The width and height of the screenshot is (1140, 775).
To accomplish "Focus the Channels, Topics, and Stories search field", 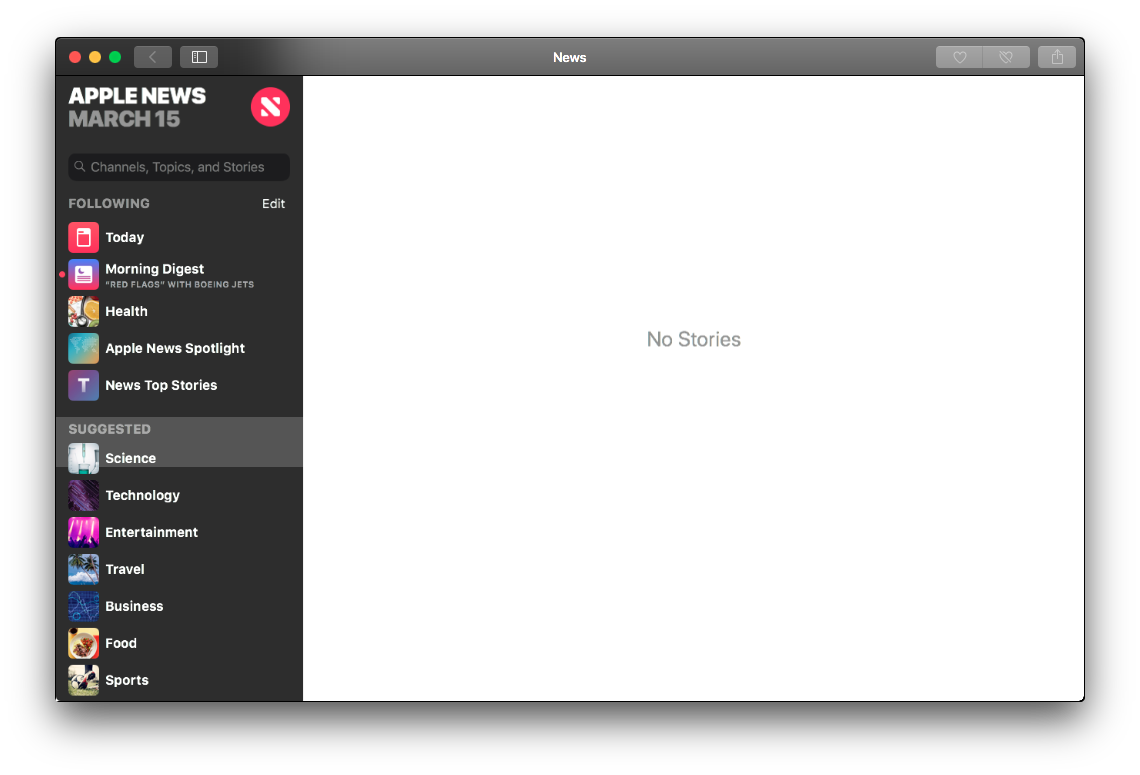I will [179, 166].
